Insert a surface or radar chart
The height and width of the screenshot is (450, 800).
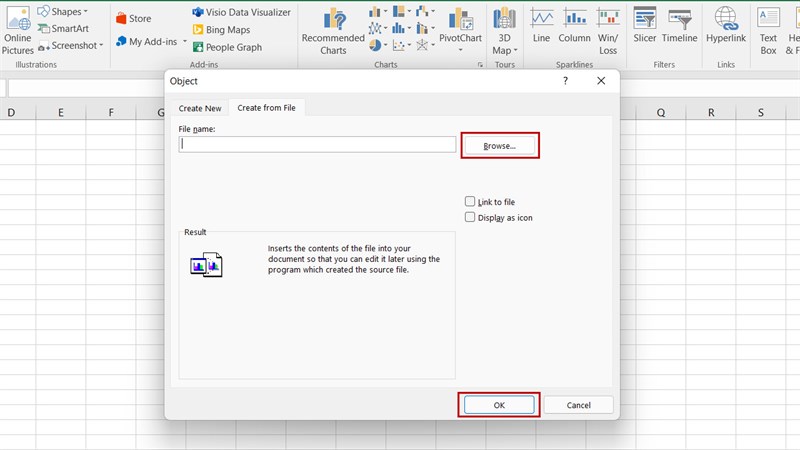click(x=422, y=45)
